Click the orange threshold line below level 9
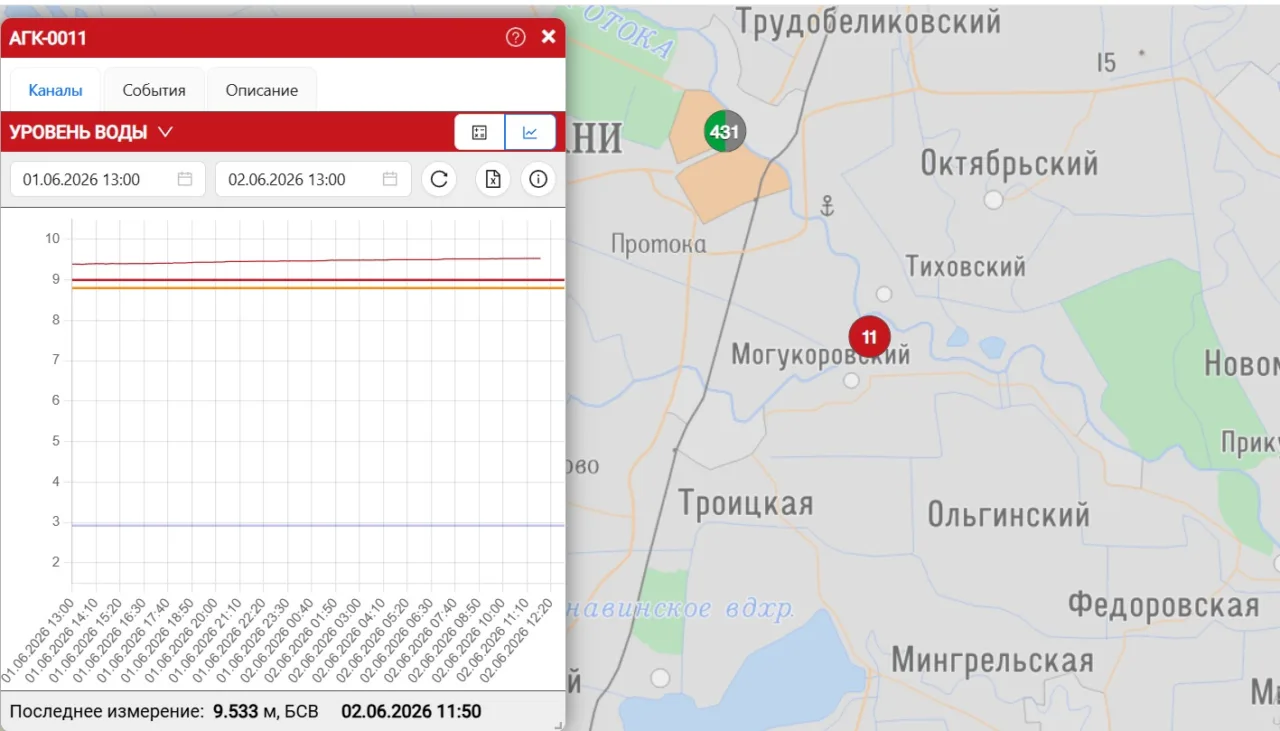Viewport: 1280px width, 731px height. point(318,288)
